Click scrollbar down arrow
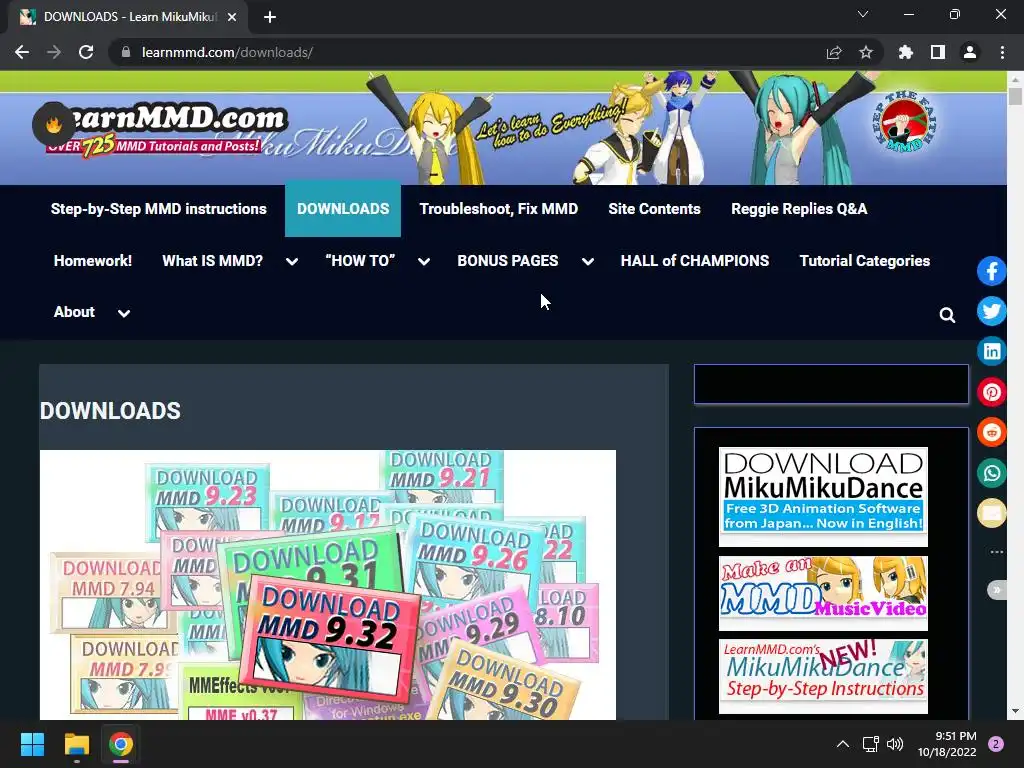Viewport: 1024px width, 768px height. [x=1015, y=712]
